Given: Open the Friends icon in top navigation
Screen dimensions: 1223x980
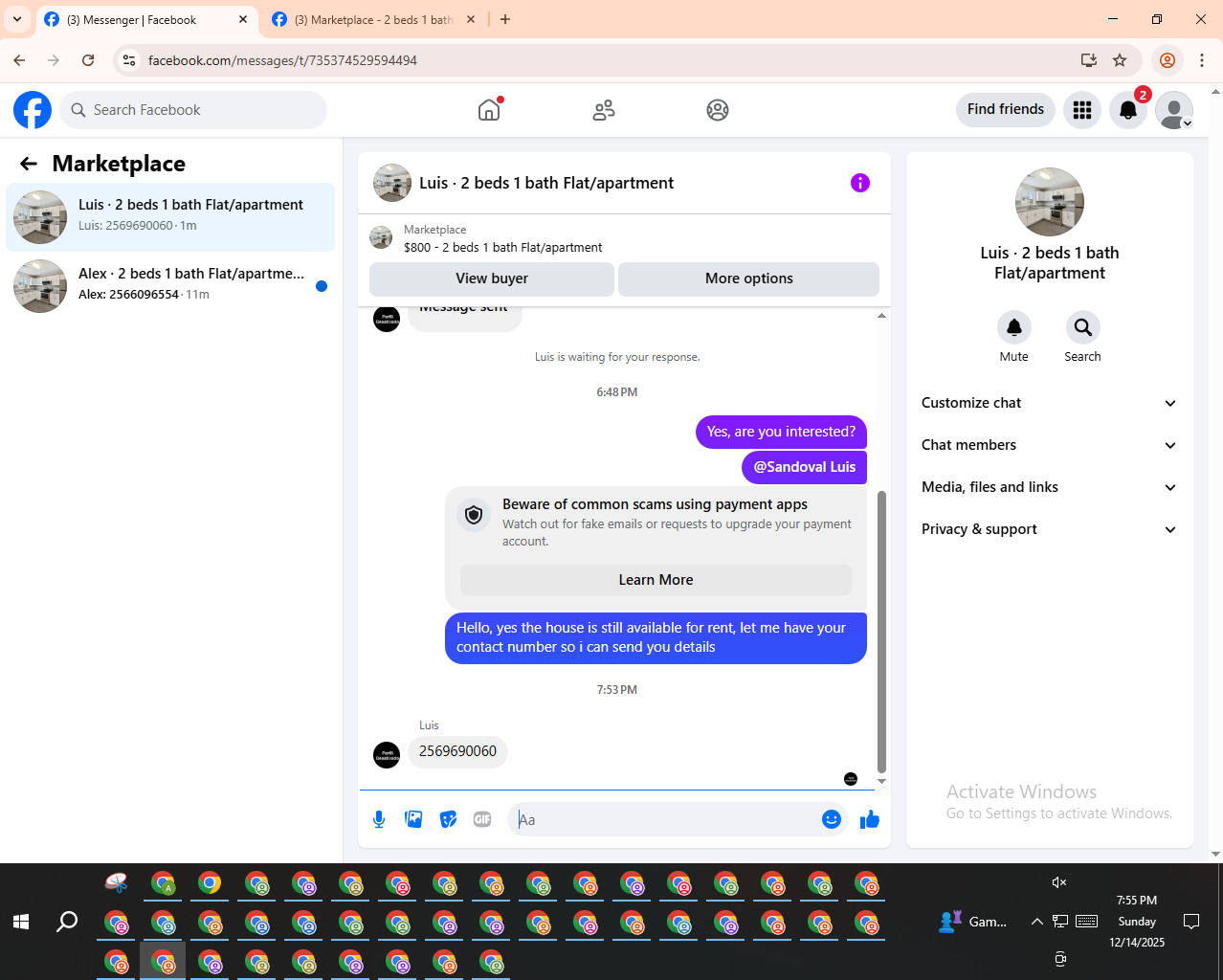Looking at the screenshot, I should [604, 110].
